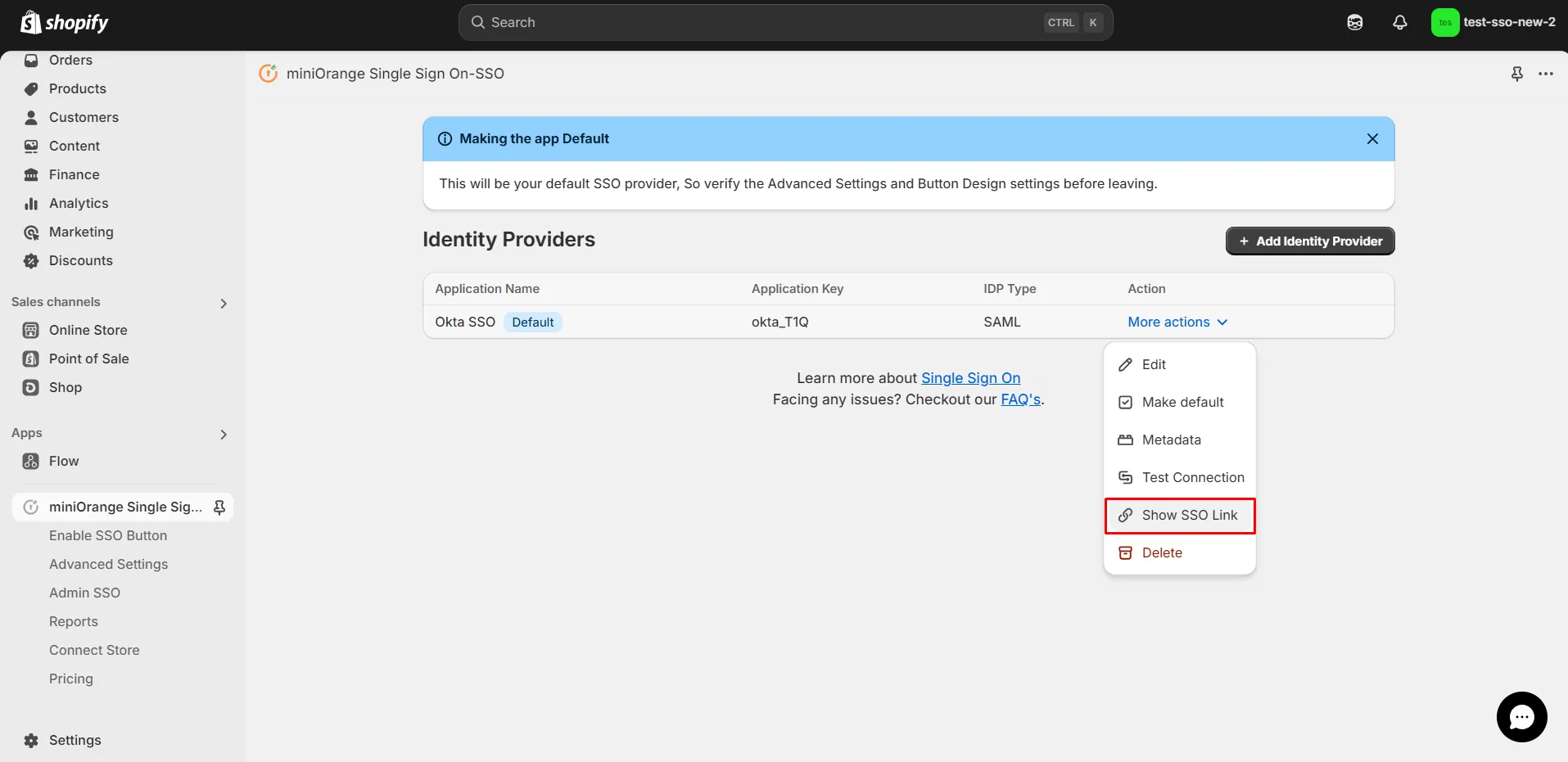Open the Reports page

74,621
